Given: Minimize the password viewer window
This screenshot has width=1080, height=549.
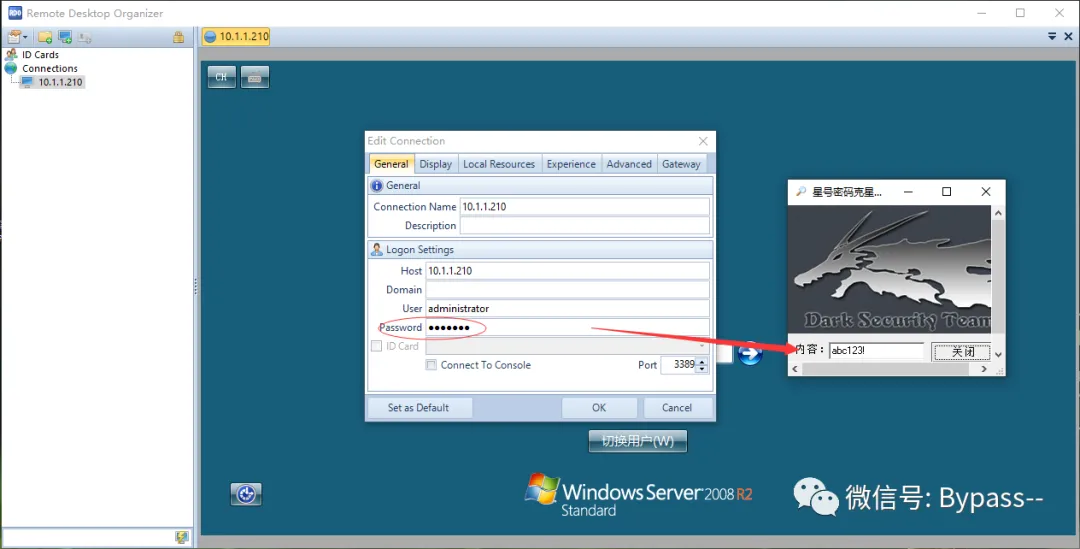Looking at the screenshot, I should (x=908, y=191).
